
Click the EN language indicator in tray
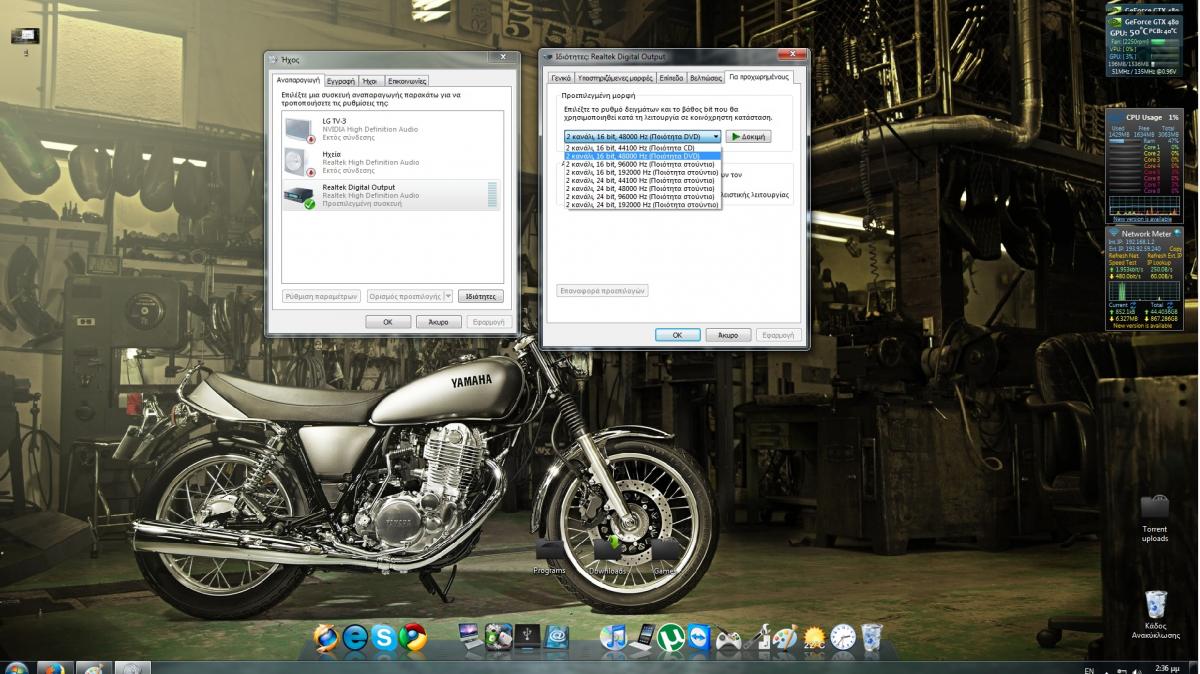point(1089,669)
